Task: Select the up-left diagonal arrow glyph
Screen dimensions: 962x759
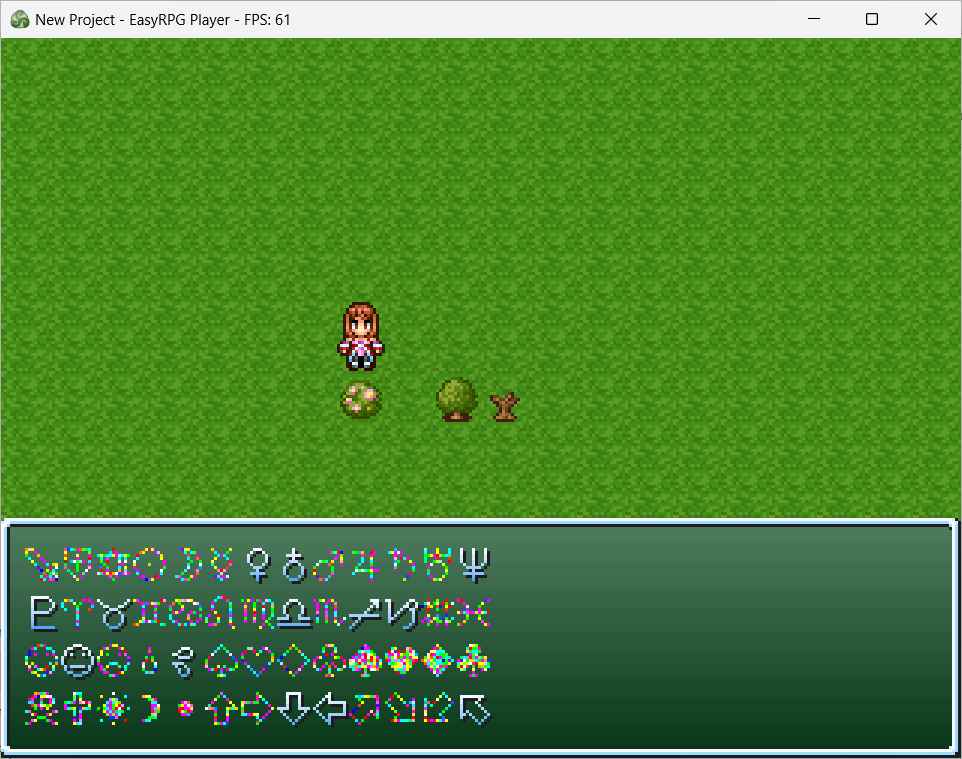Action: point(474,708)
